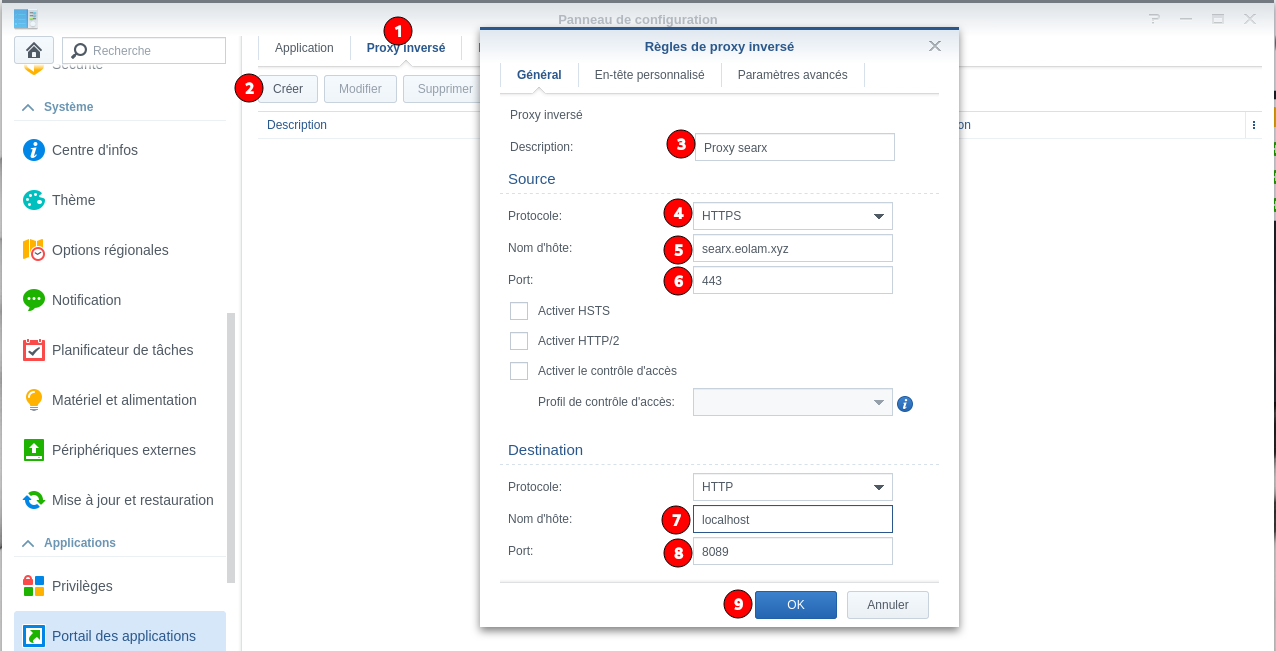Click the Home icon button
The width and height of the screenshot is (1276, 651).
pos(33,50)
